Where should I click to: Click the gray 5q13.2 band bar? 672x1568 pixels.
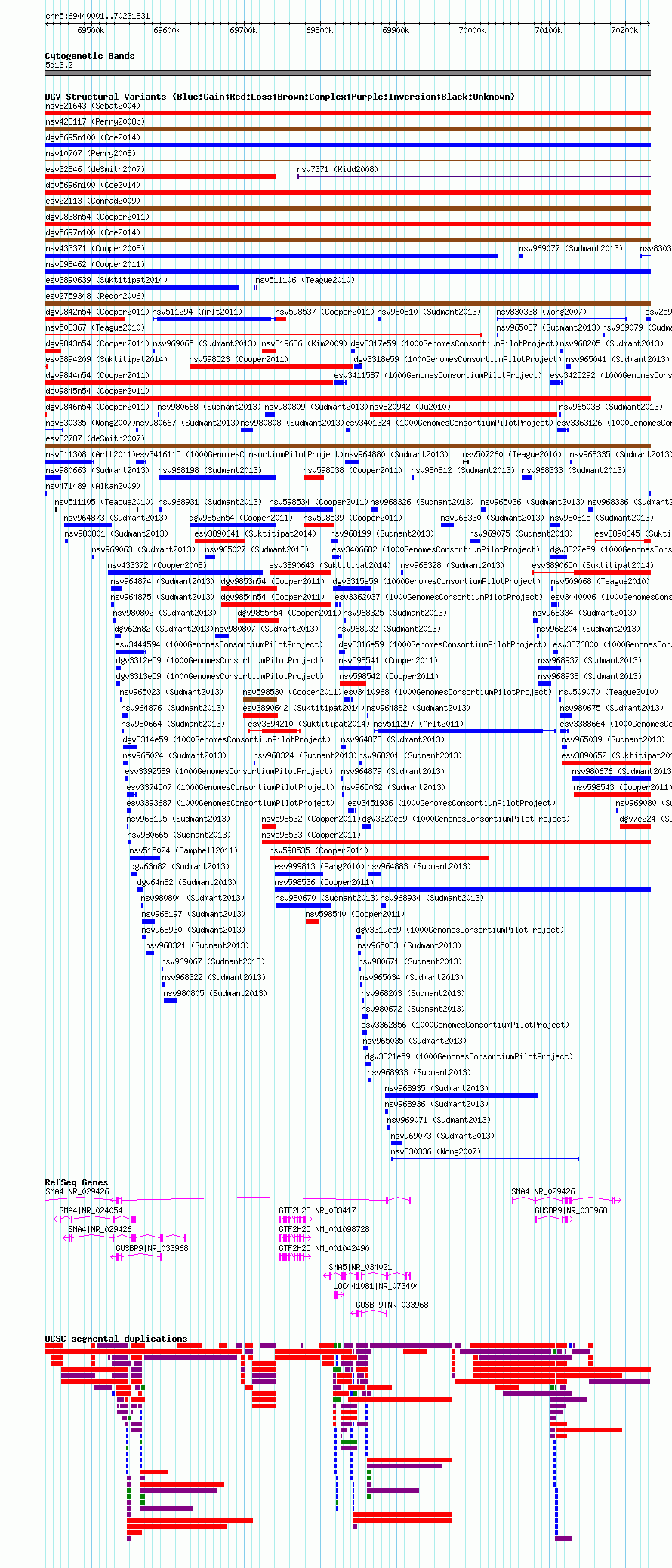[x=347, y=73]
